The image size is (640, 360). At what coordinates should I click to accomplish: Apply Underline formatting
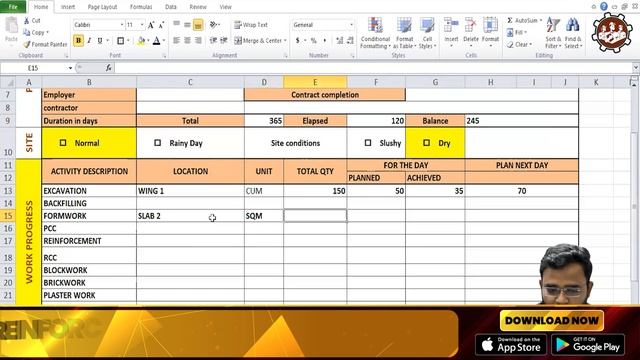[x=100, y=40]
